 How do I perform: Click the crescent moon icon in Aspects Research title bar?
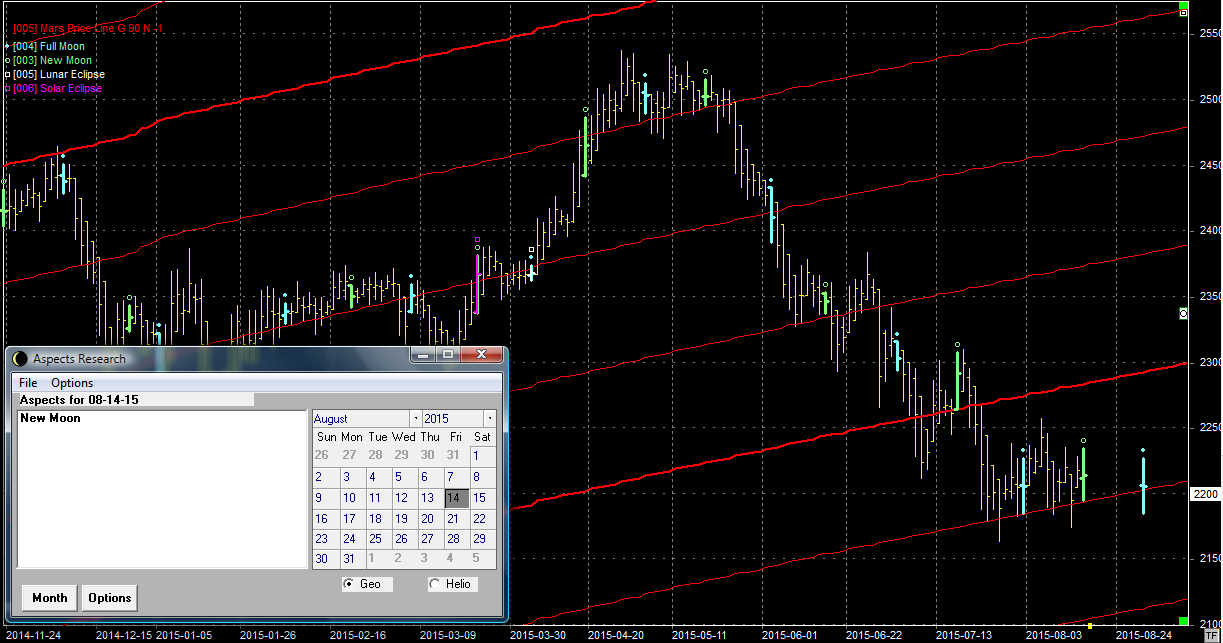tap(20, 358)
